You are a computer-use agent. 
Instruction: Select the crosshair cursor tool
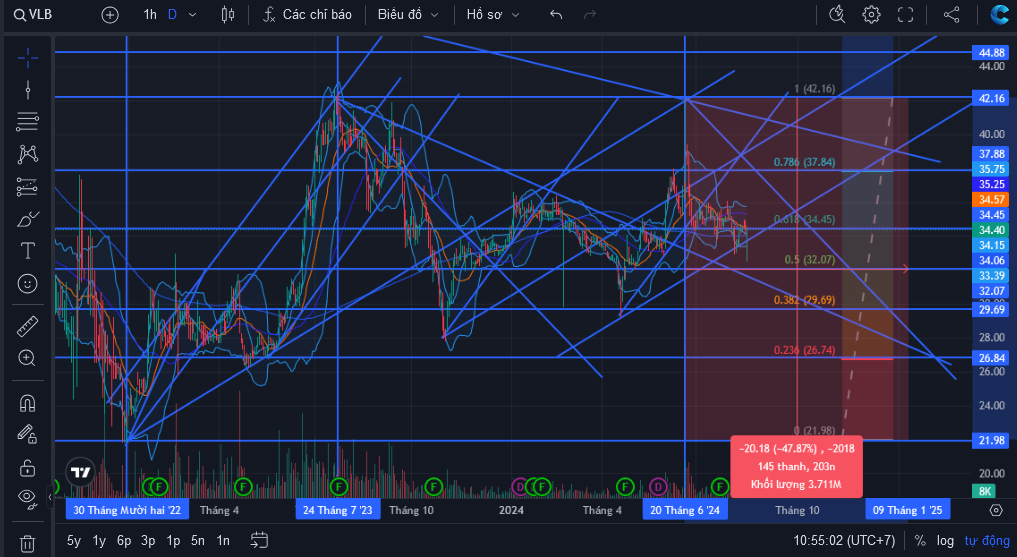tap(27, 59)
